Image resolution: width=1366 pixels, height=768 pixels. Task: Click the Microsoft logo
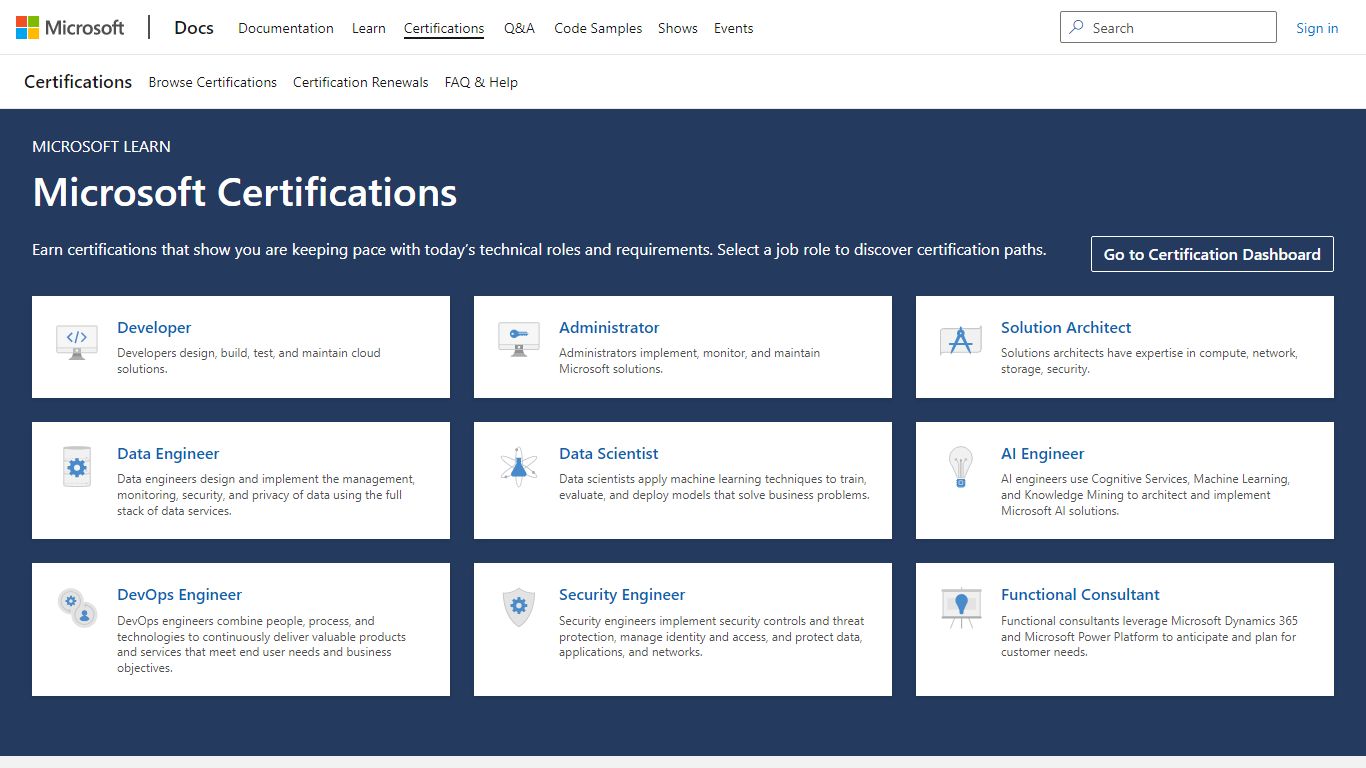coord(70,27)
